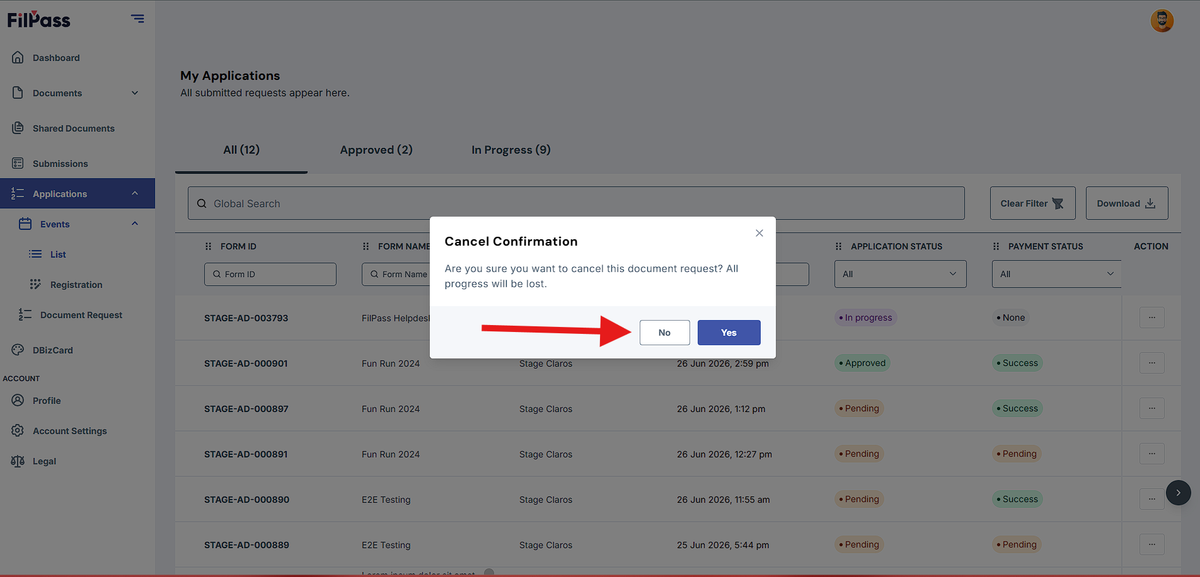Select the DBizCard palette icon

(x=17, y=350)
